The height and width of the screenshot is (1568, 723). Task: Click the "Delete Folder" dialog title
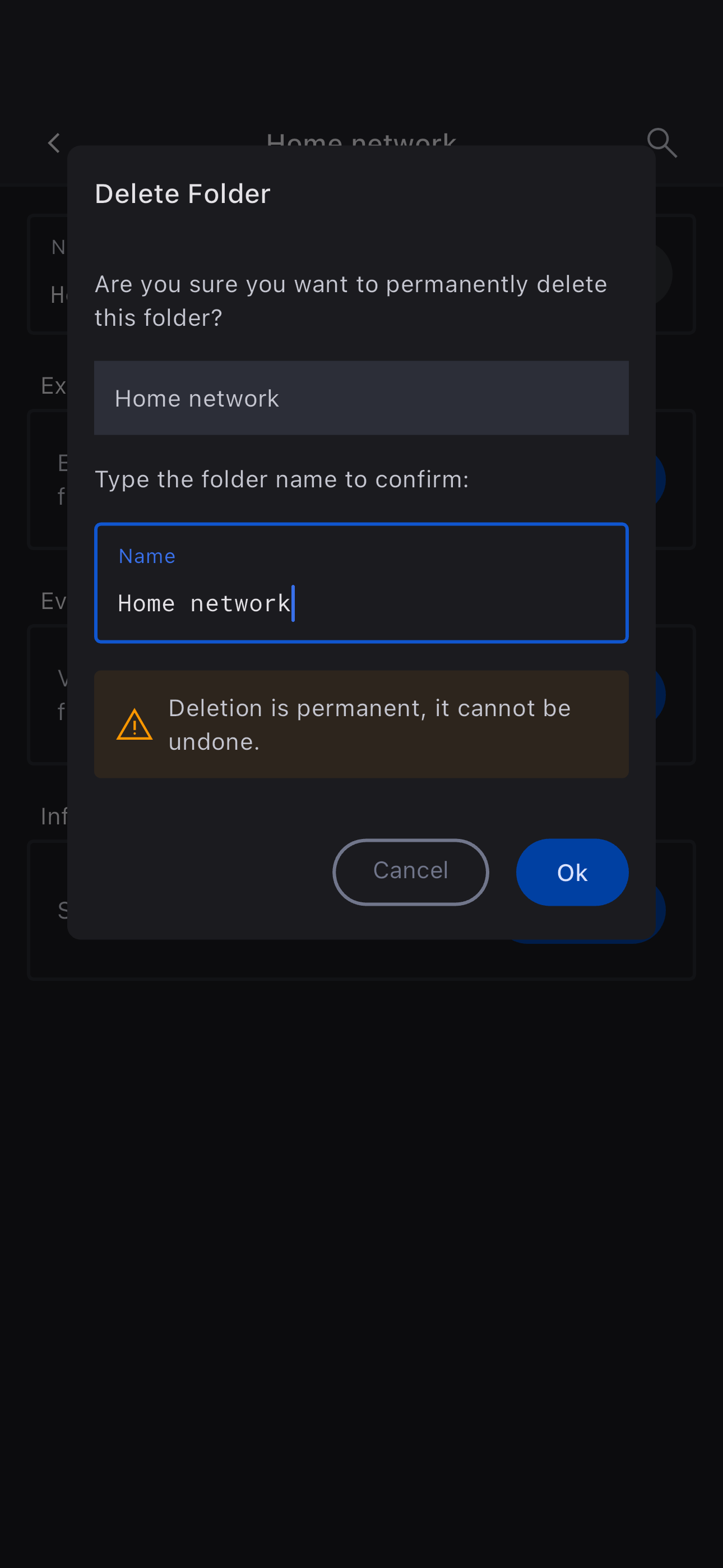[x=183, y=194]
